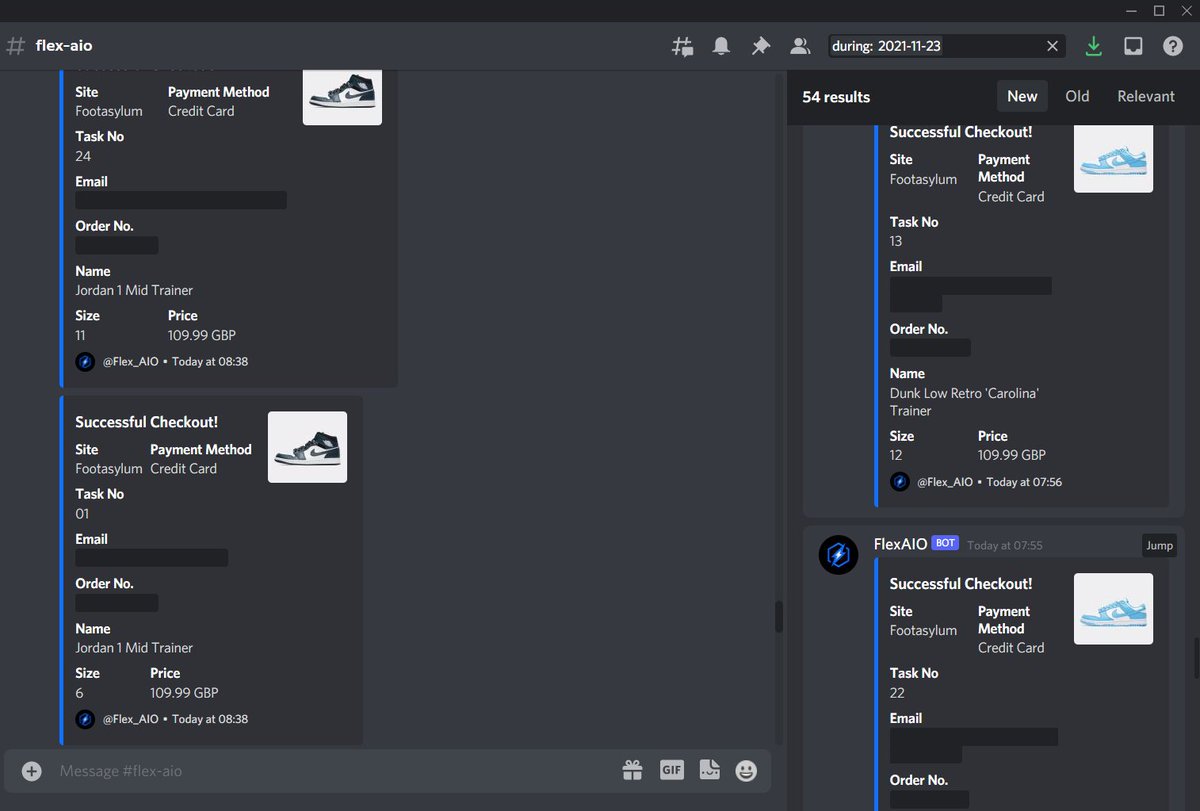This screenshot has height=811, width=1200.
Task: Click the Size value 11
Action: click(80, 335)
